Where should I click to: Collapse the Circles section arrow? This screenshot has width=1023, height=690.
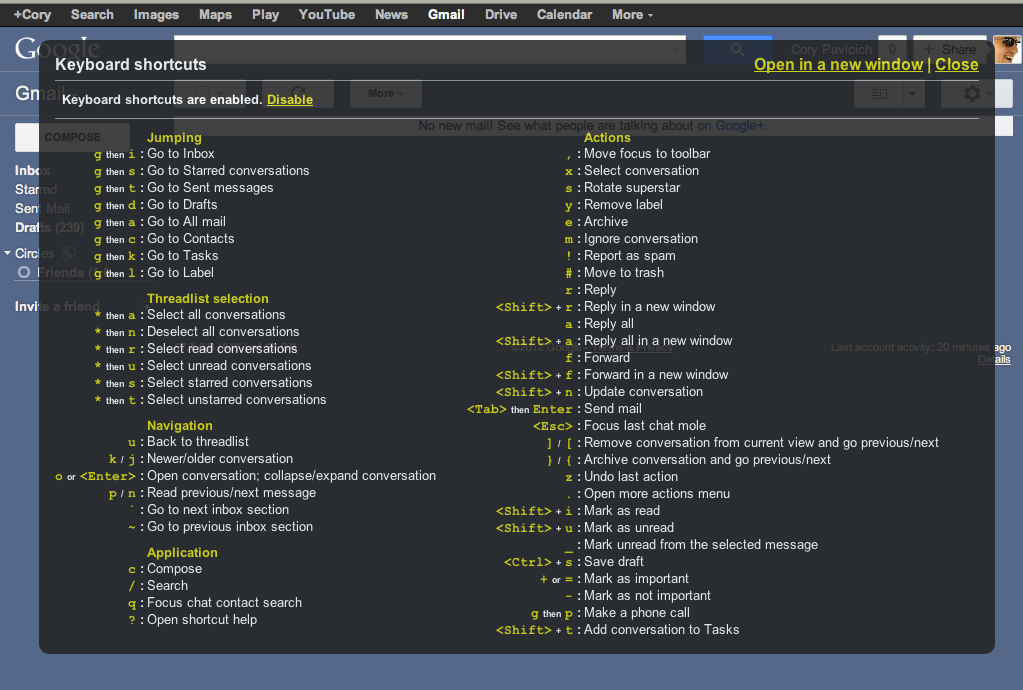[x=8, y=253]
